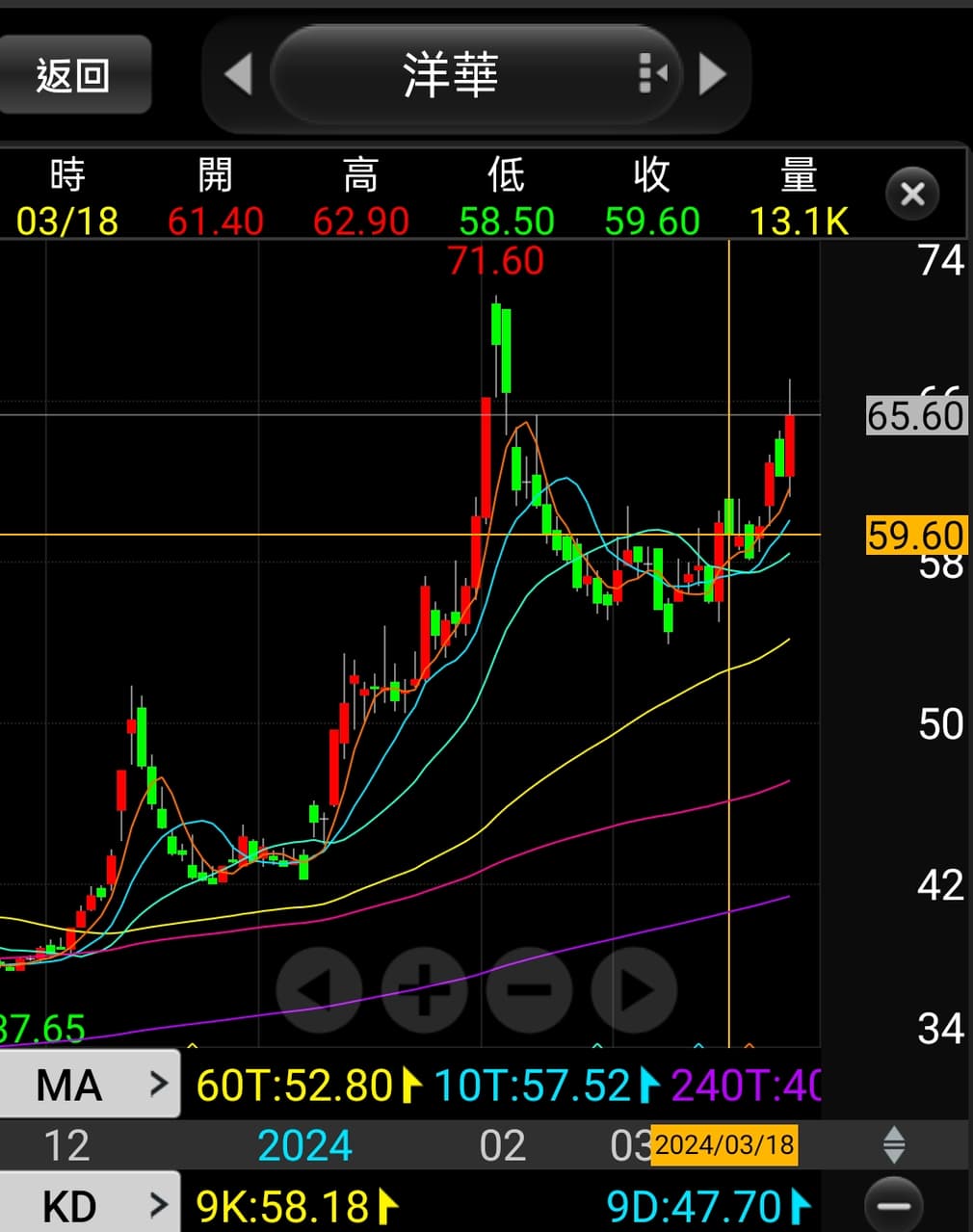
Task: Tap the 34 price axis label
Action: (941, 1029)
